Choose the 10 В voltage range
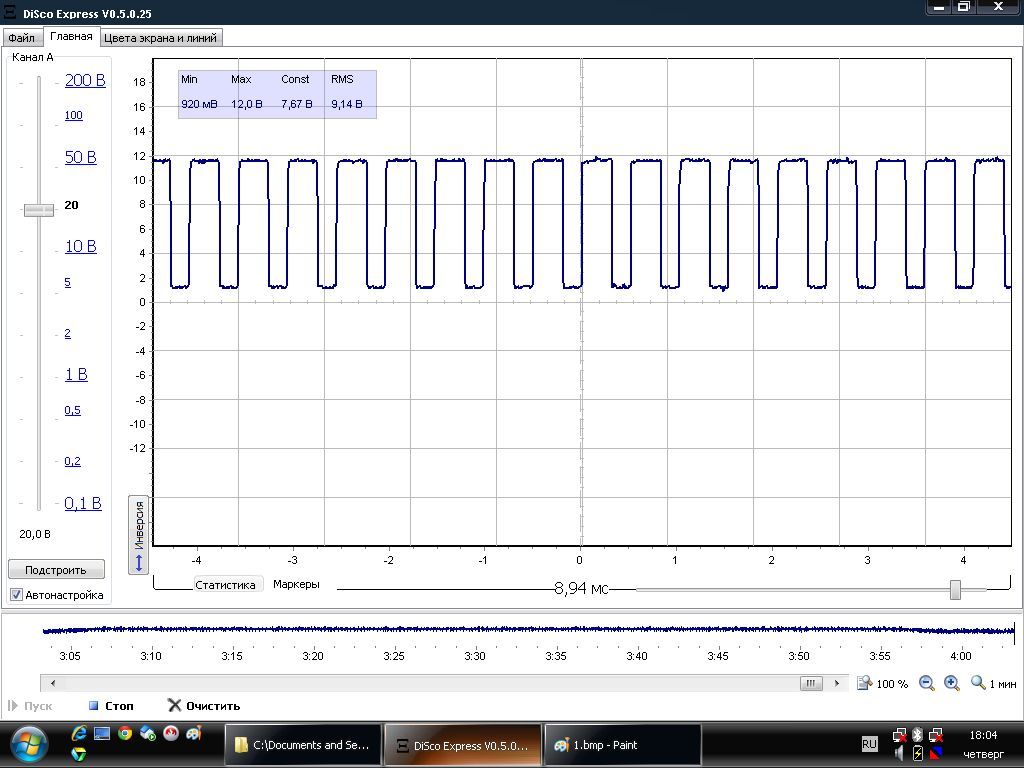 (x=80, y=246)
